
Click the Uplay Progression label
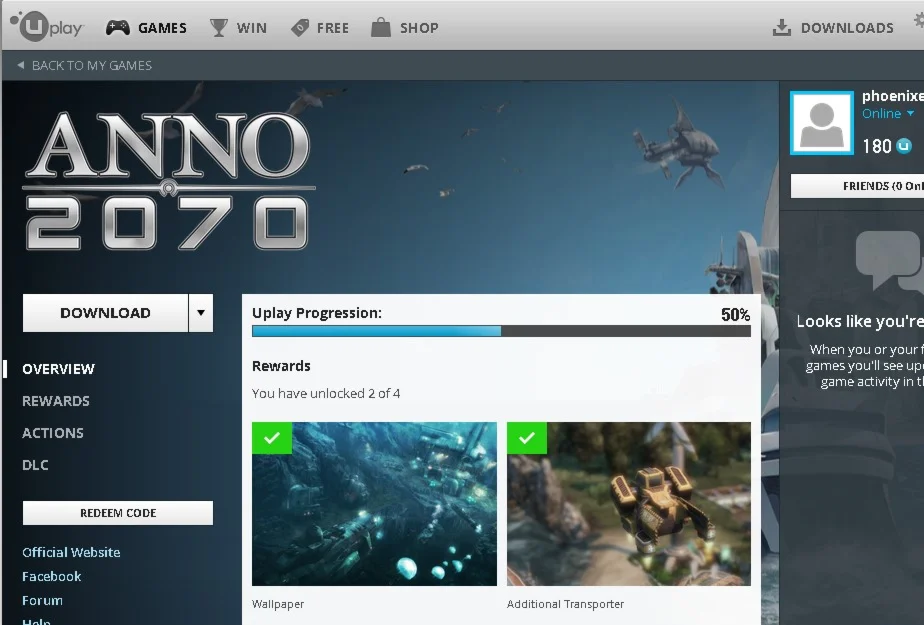(317, 313)
